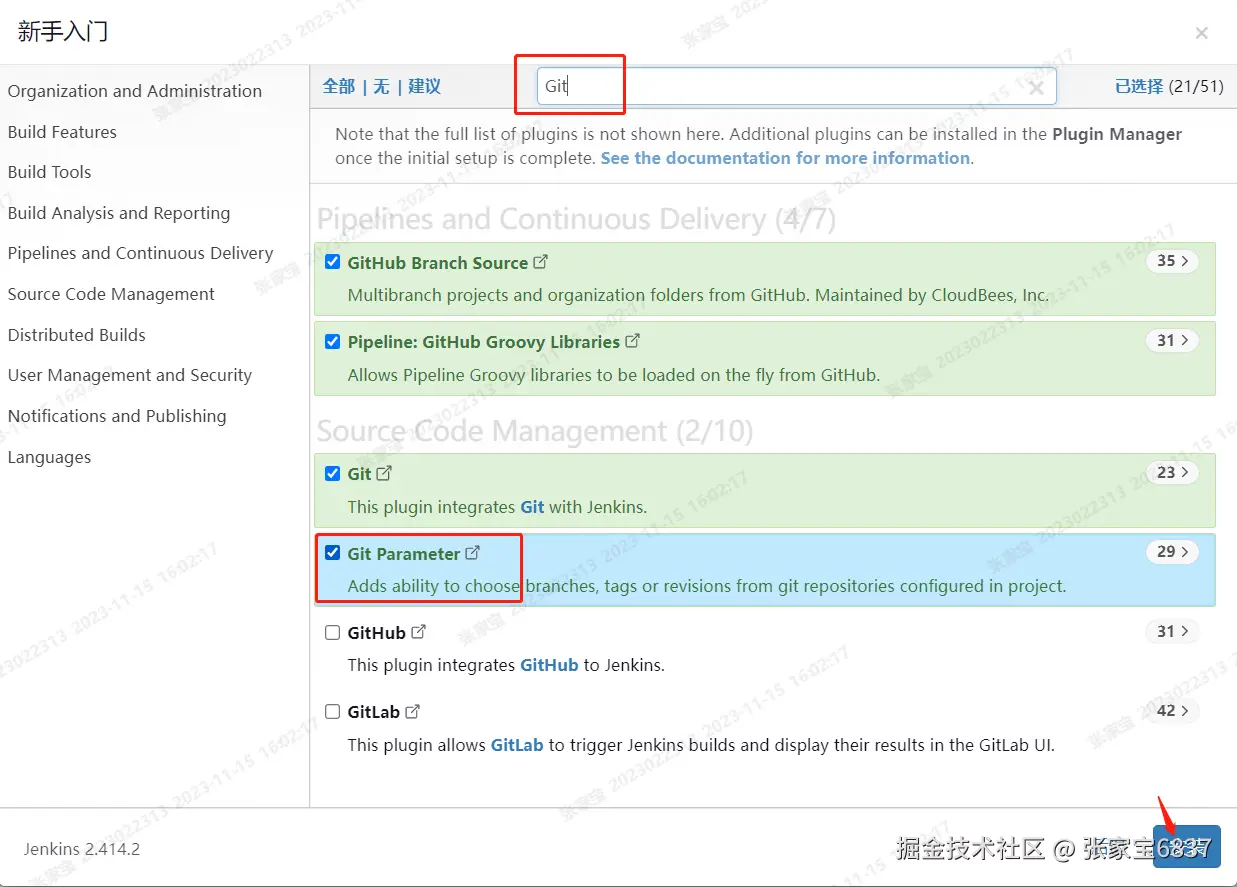Go to Build Tools category
Screen dimensions: 1237x887
pos(49,172)
